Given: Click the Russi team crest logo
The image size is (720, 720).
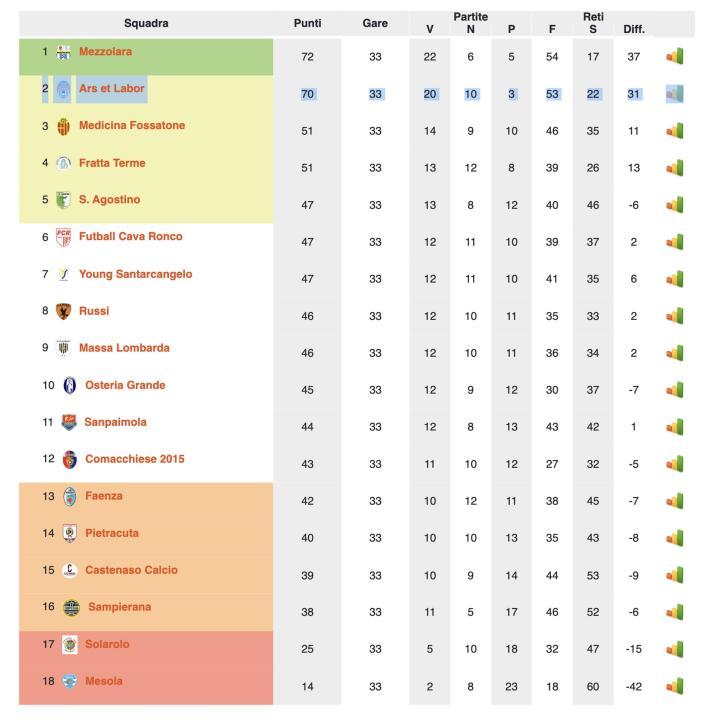Looking at the screenshot, I should (63, 311).
